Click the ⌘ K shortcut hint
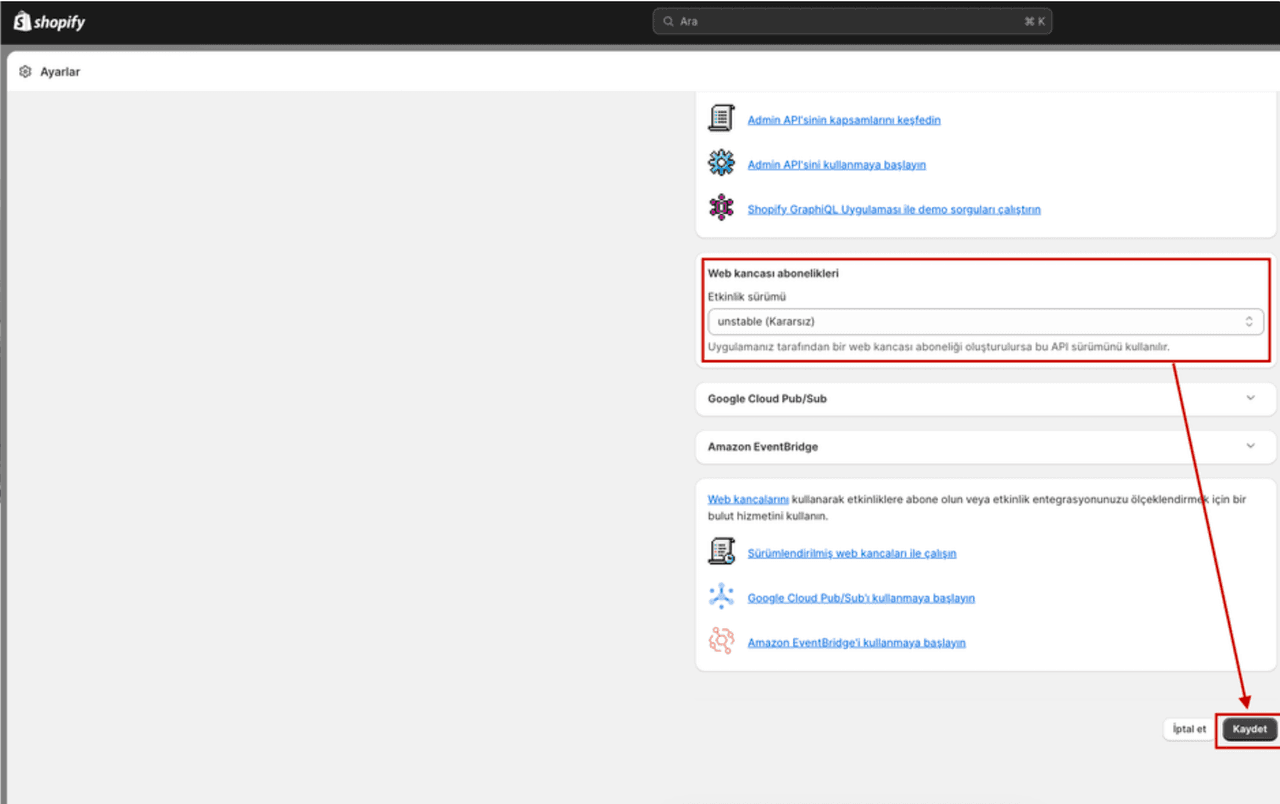Screen dimensions: 1280x804 (1034, 21)
